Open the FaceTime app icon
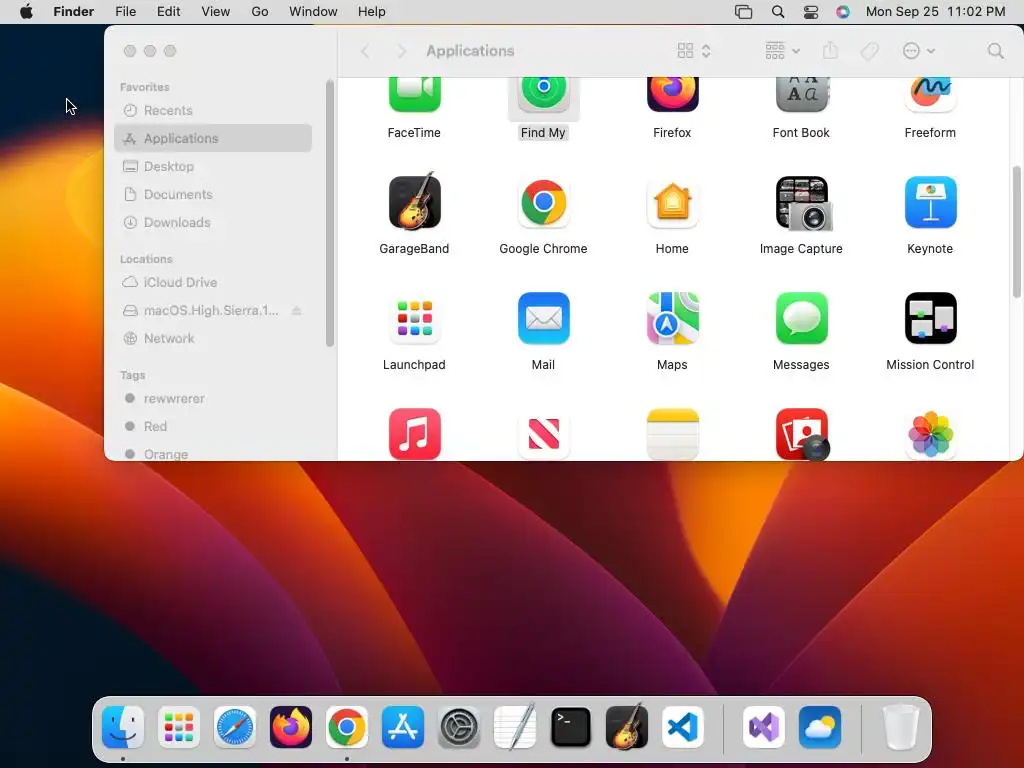 point(414,95)
